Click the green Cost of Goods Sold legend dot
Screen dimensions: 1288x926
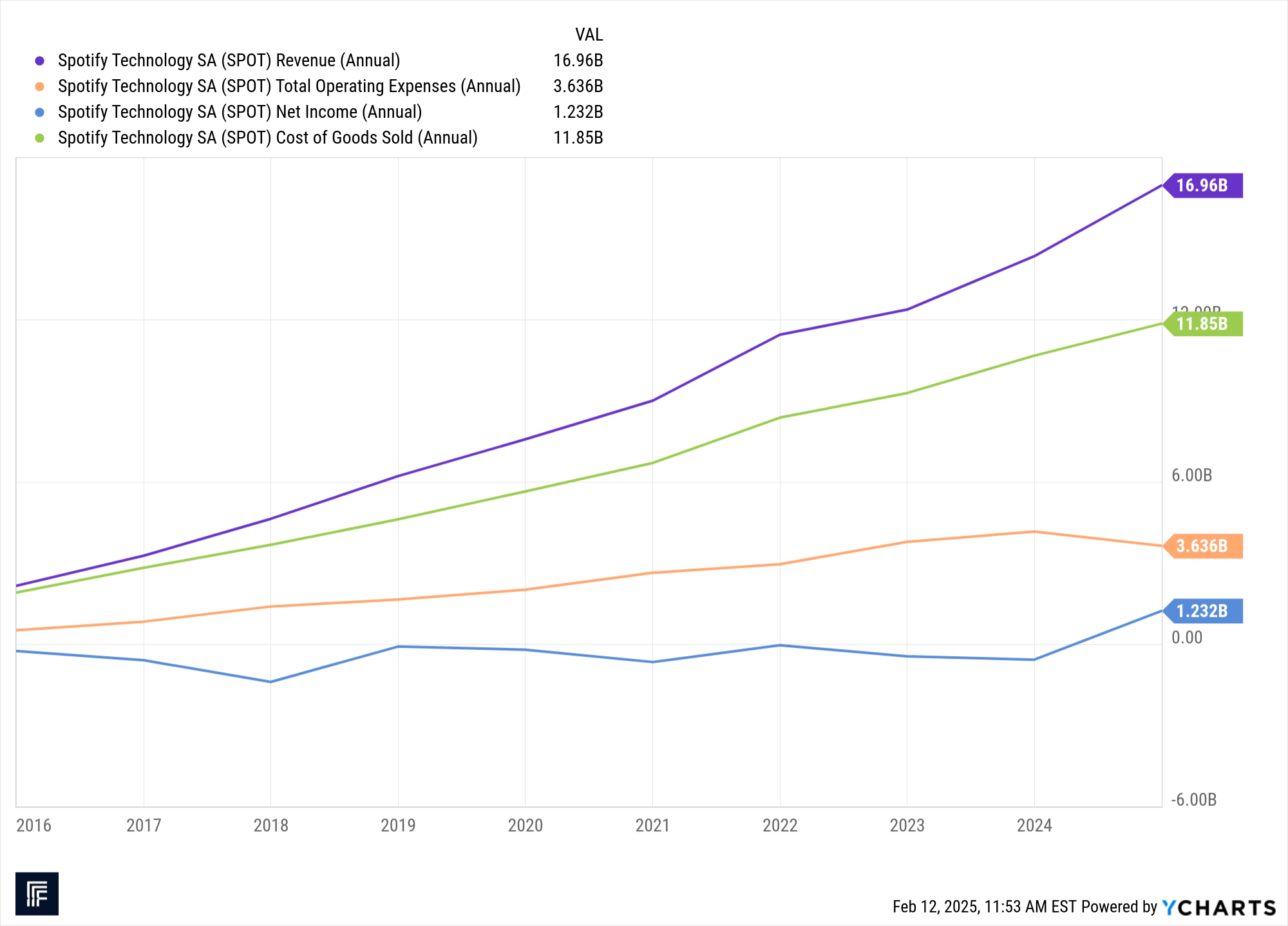pos(40,138)
